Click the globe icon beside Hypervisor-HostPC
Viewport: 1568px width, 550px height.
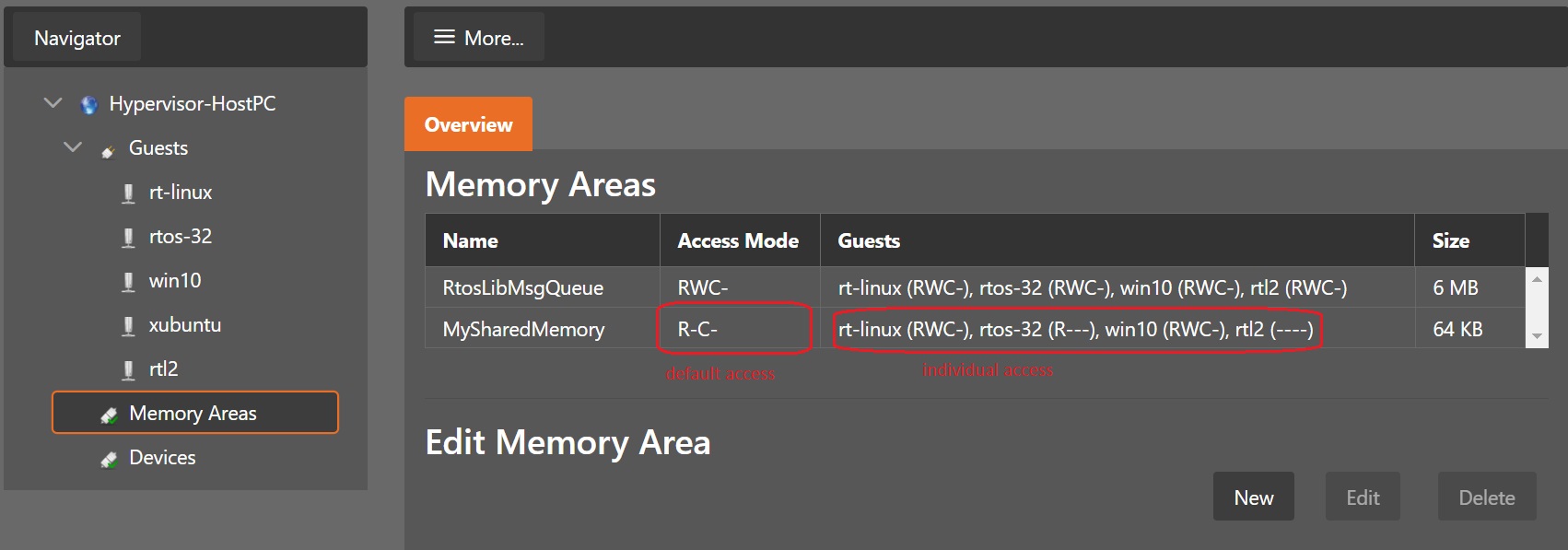click(x=88, y=103)
